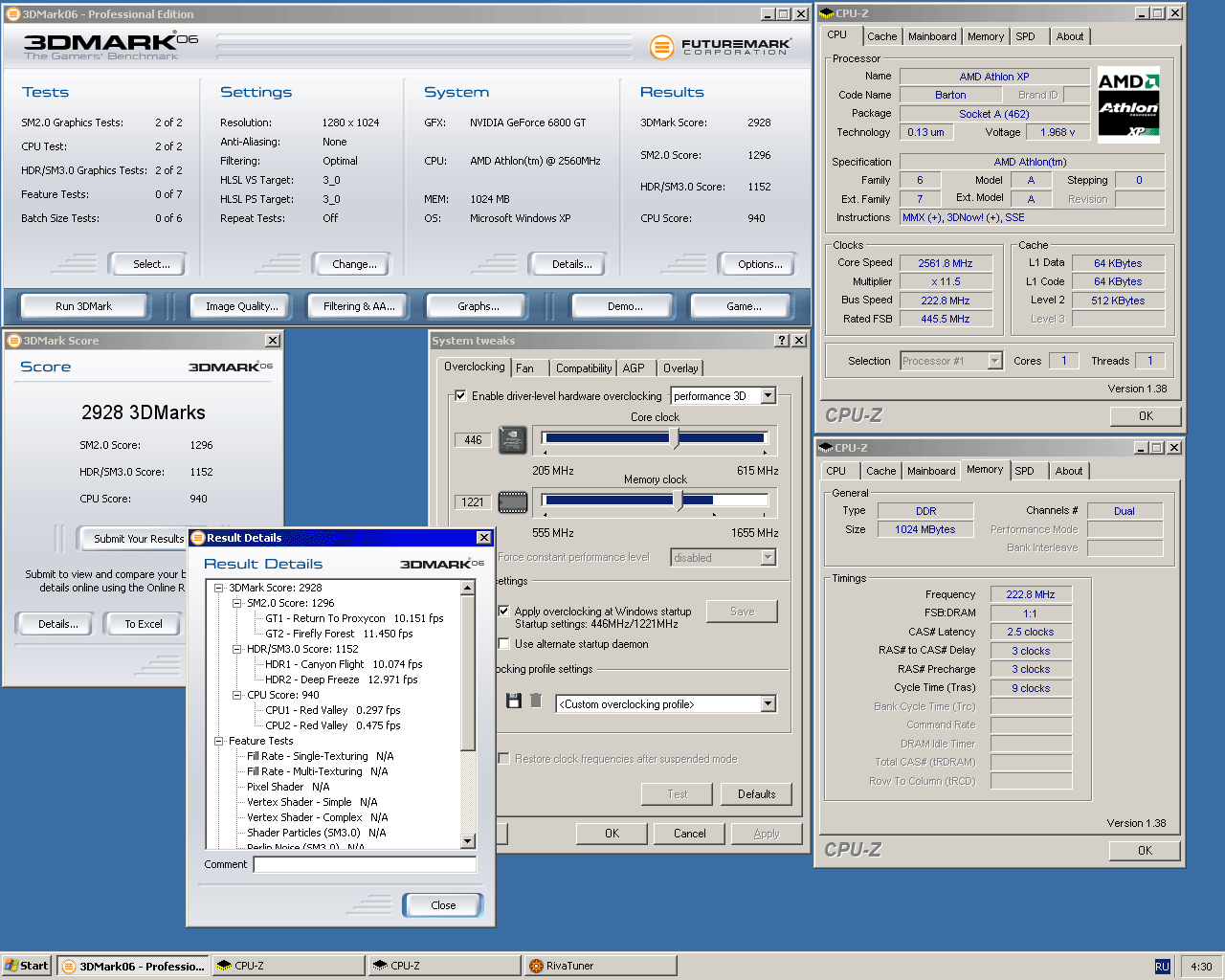Viewport: 1225px width, 980px height.
Task: Open the Cache tab in the Processor CPU-Z window
Action: [882, 36]
